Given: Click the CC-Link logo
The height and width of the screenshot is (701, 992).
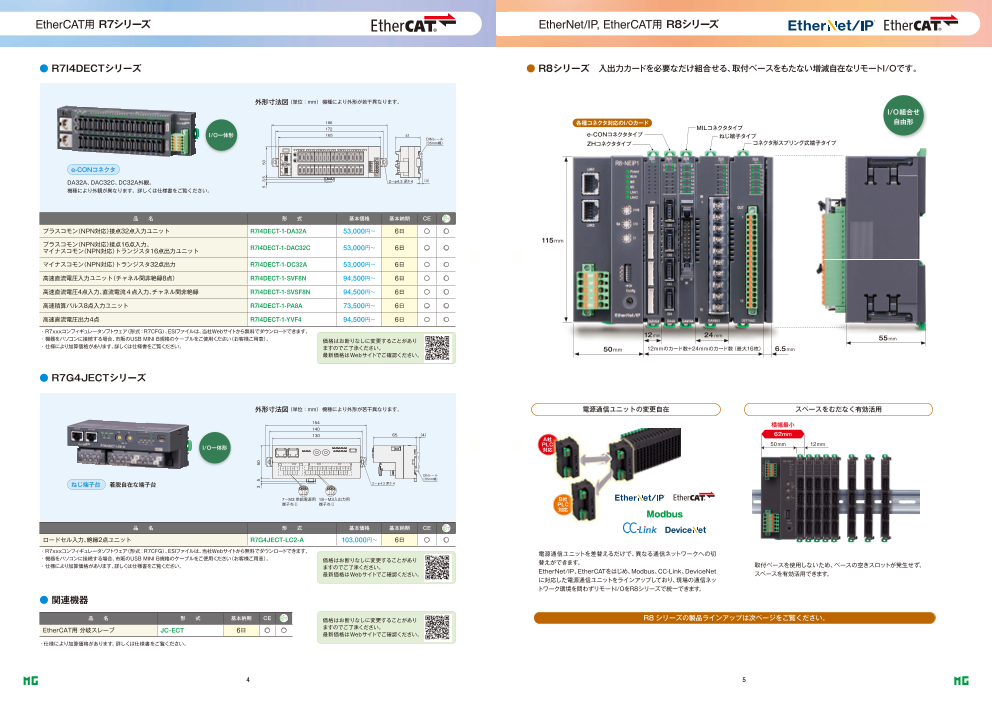Looking at the screenshot, I should pos(640,529).
